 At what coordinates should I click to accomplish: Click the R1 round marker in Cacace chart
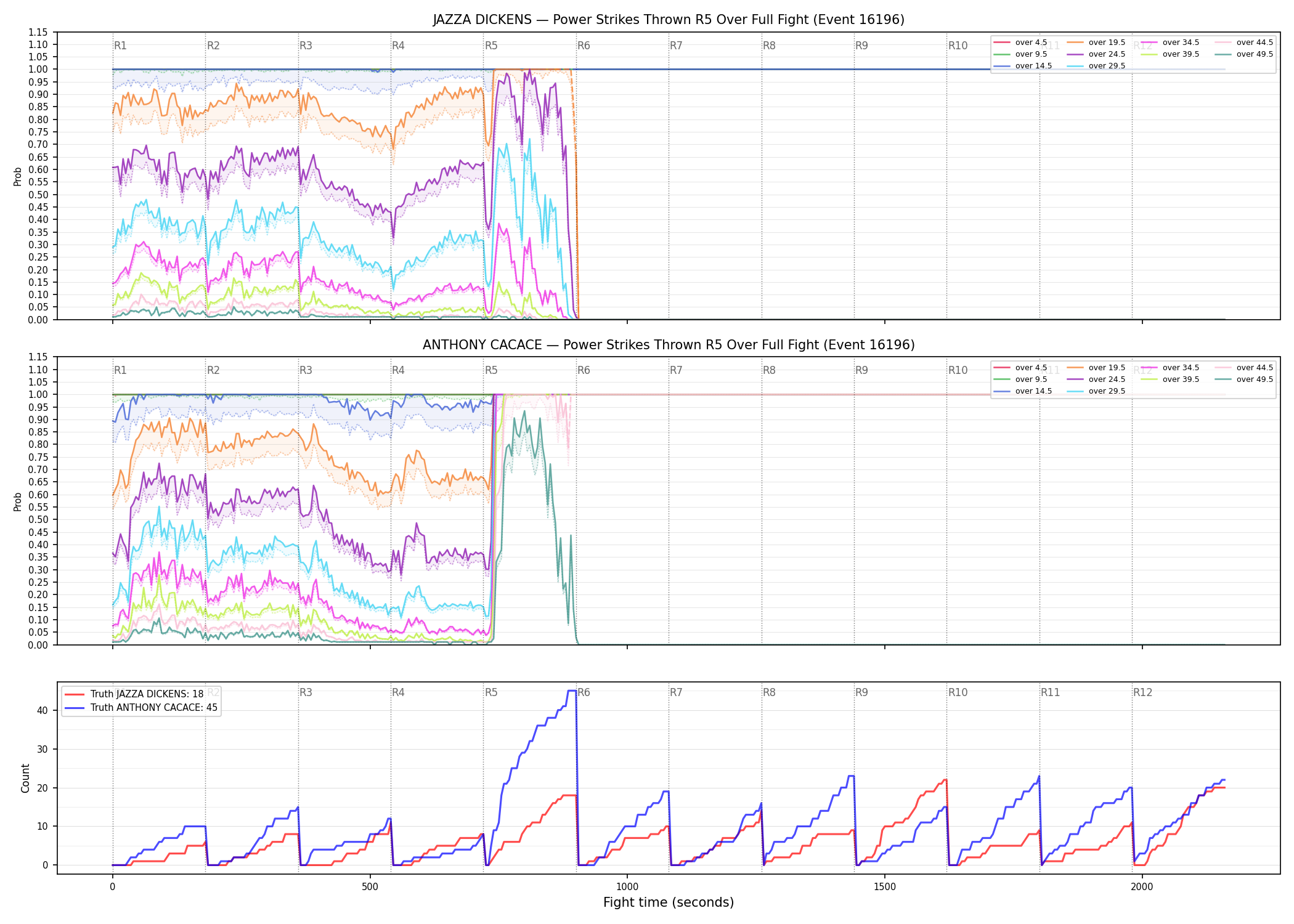point(120,370)
